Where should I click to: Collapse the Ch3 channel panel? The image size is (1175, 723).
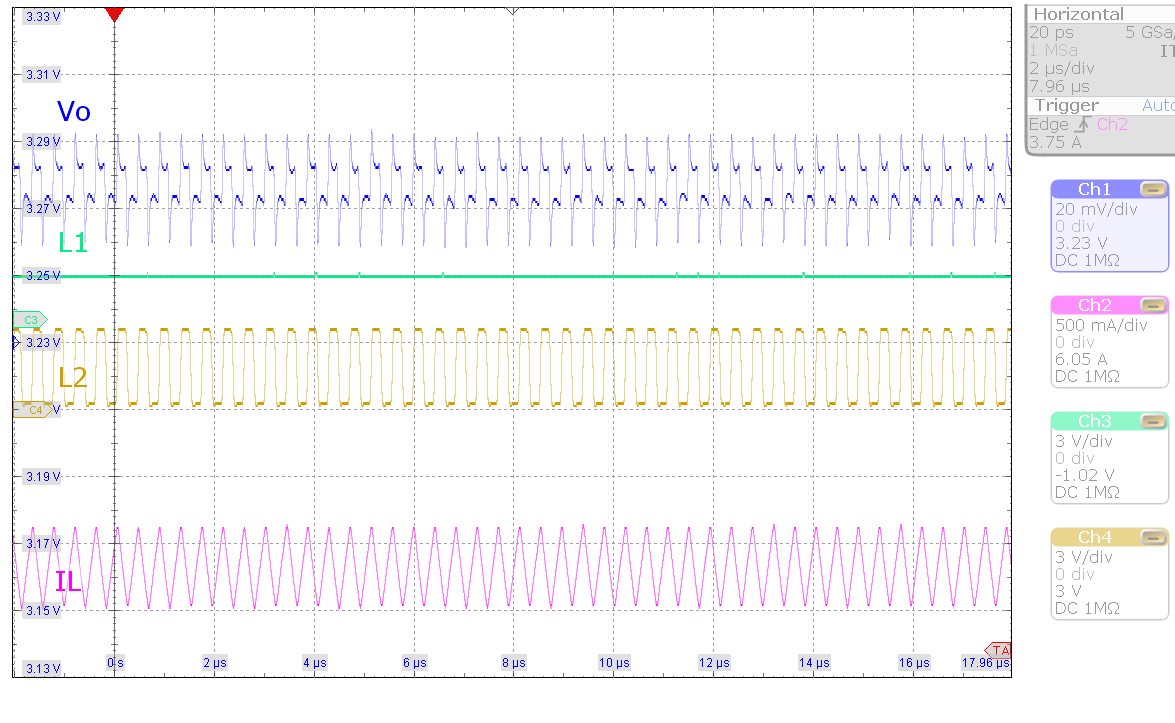coord(1152,421)
